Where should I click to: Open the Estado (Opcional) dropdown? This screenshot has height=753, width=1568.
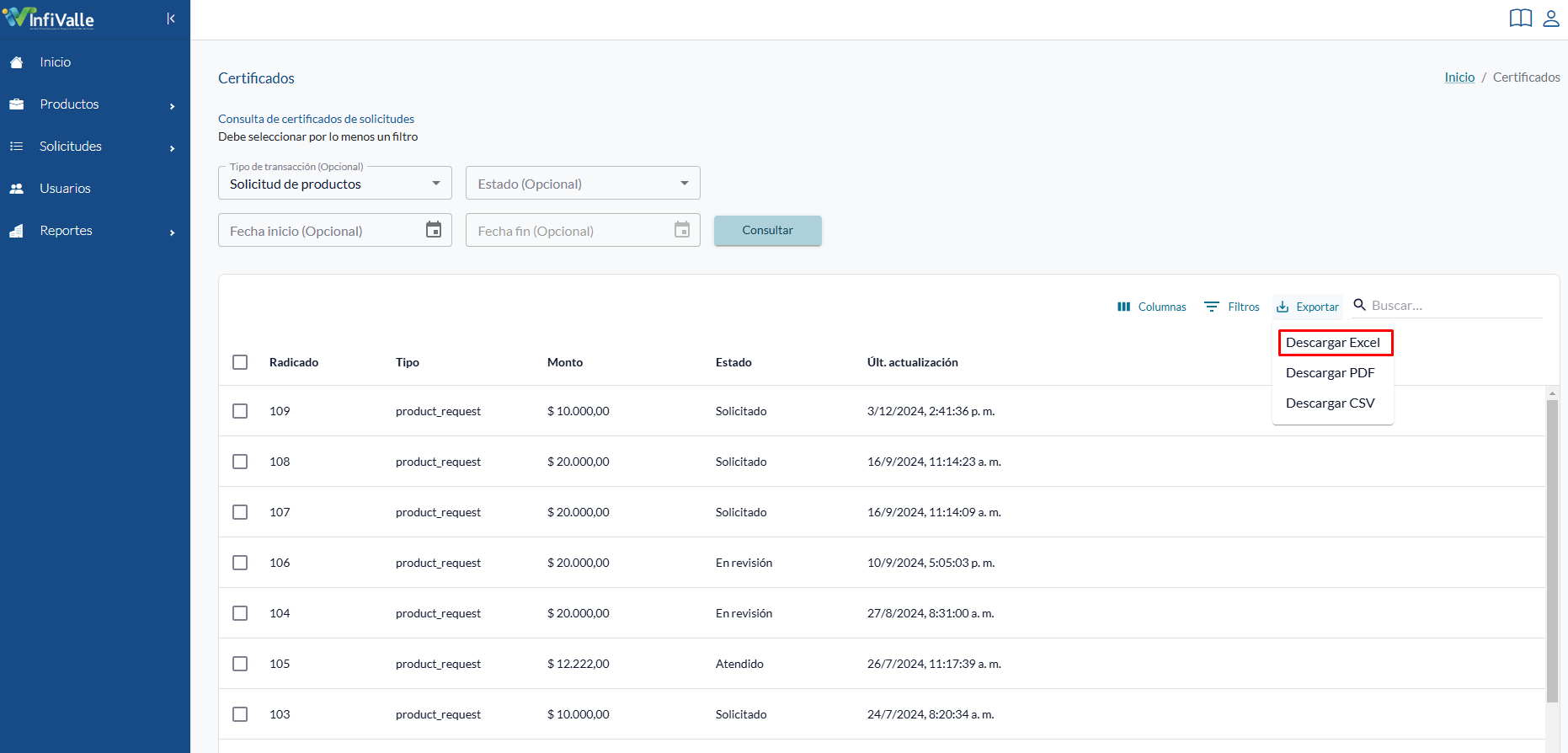583,183
